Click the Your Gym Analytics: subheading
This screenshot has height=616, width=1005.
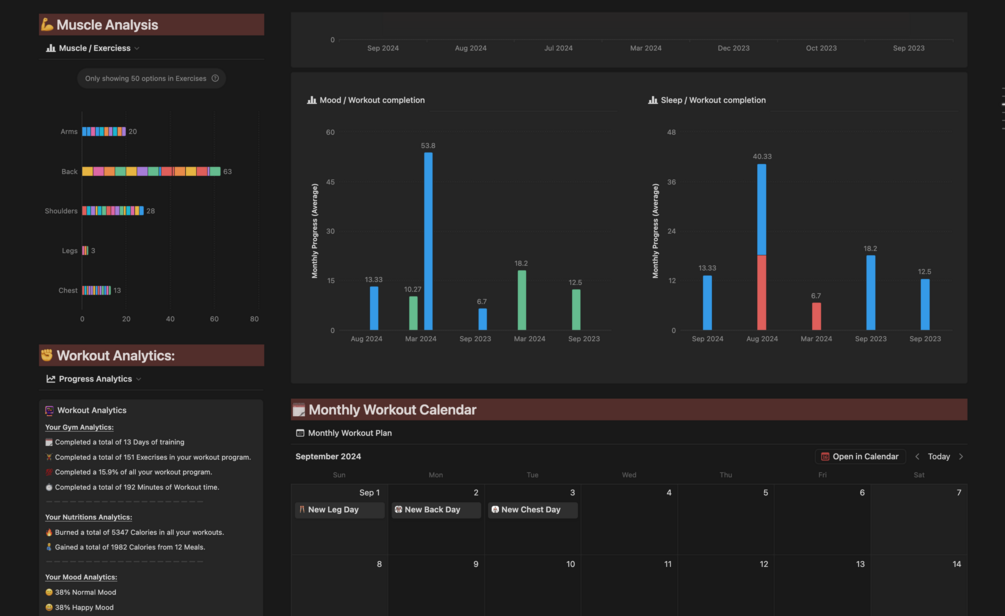point(79,427)
